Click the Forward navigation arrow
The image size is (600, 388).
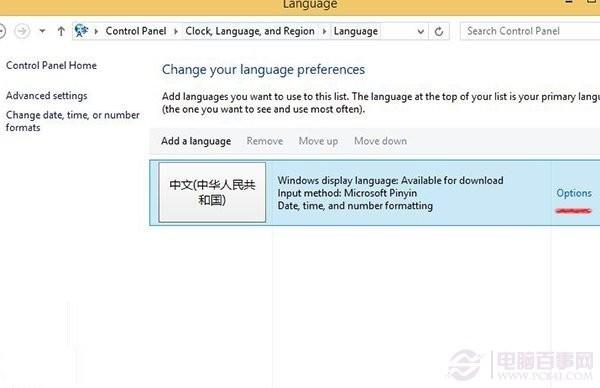coord(22,31)
